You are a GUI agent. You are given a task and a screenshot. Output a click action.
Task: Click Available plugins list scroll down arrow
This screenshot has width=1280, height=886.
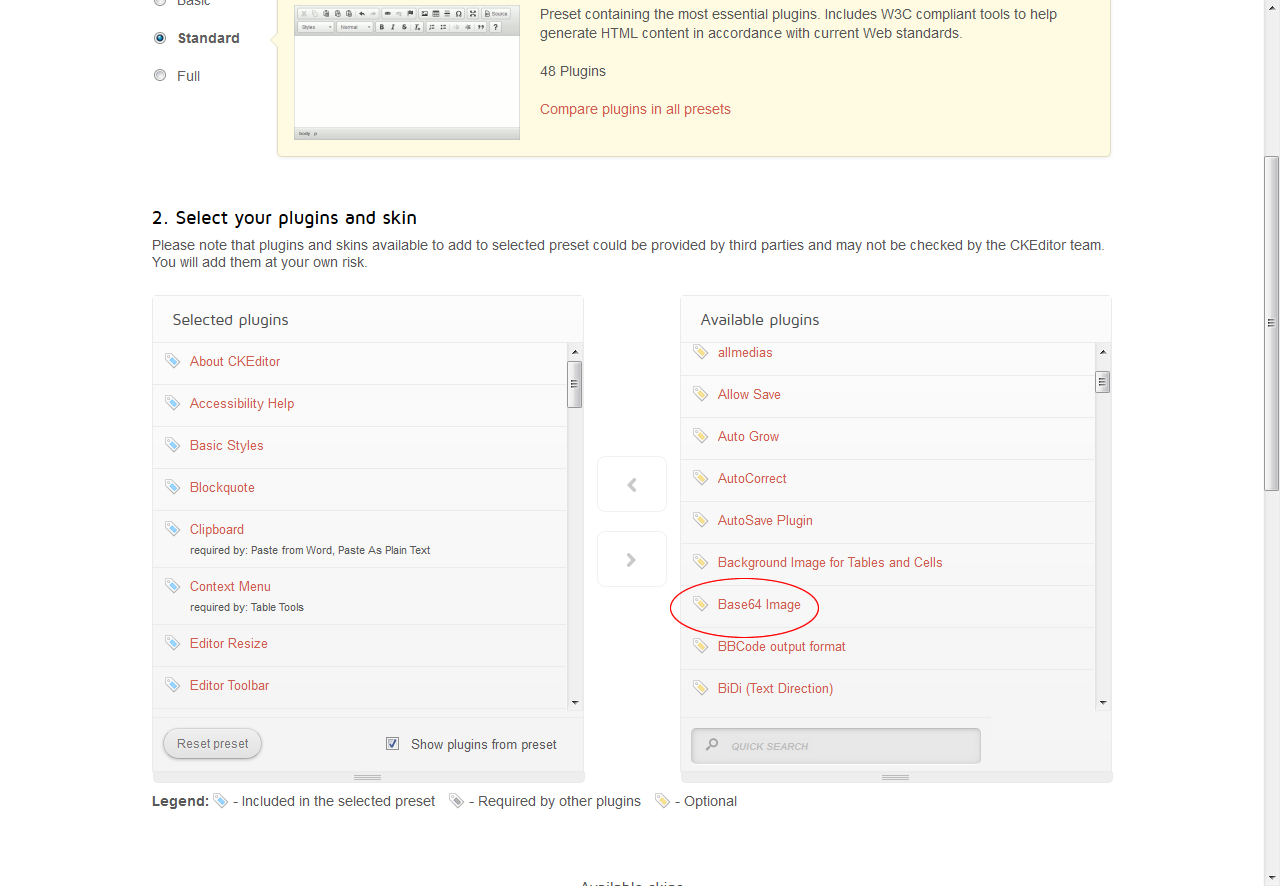point(1103,703)
